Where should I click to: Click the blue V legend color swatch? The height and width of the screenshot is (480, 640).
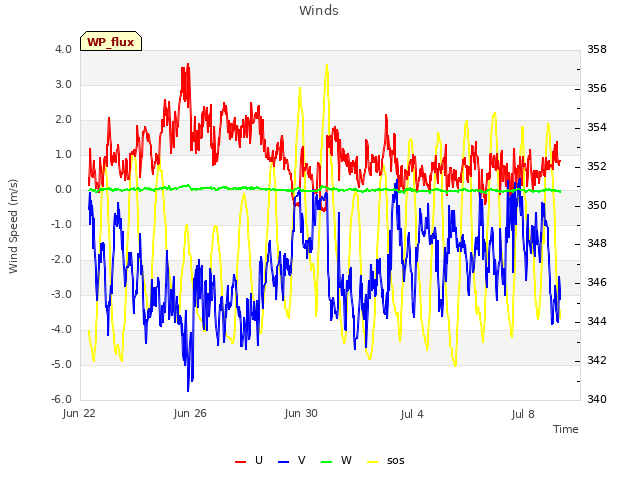283,462
